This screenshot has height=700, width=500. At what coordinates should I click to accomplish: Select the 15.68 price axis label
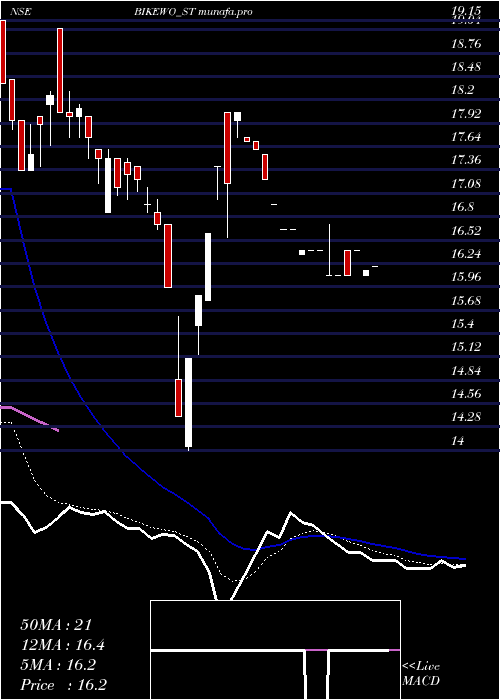466,300
